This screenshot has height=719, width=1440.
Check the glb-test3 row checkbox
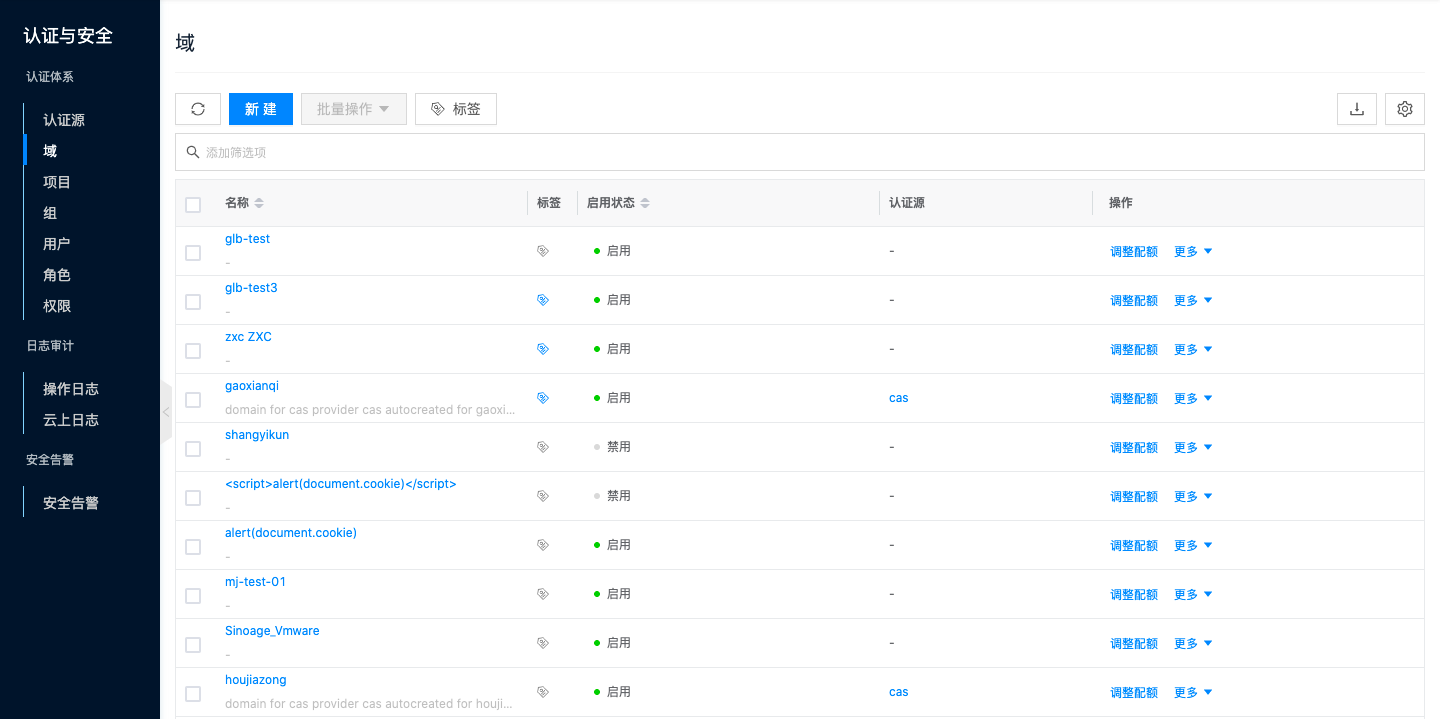[x=193, y=302]
